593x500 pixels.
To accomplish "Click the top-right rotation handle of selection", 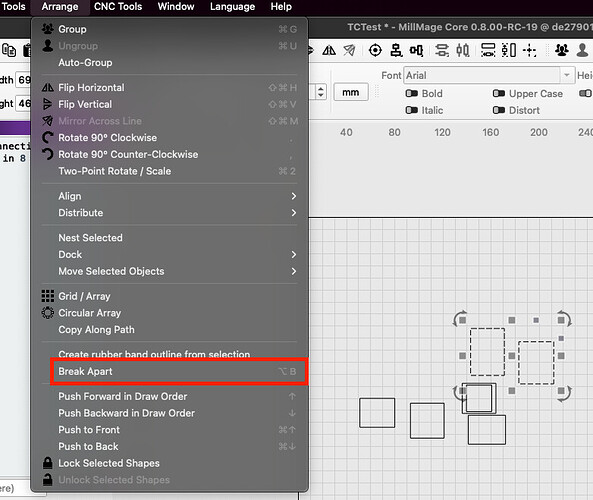I will pyautogui.click(x=564, y=318).
